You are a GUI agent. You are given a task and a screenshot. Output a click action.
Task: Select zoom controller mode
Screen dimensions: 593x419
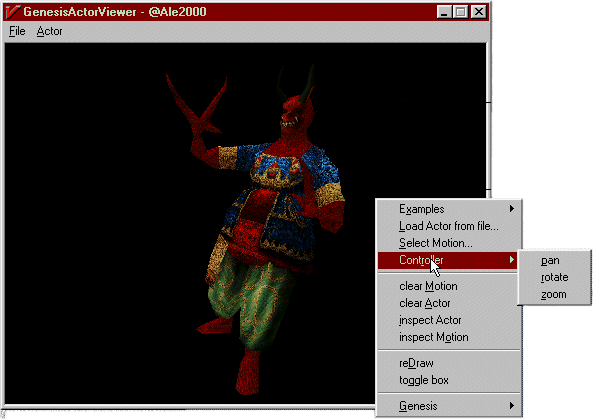coord(554,295)
